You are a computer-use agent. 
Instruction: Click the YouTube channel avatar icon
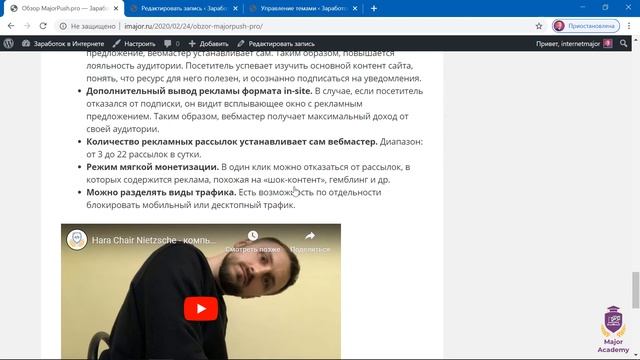point(77,240)
